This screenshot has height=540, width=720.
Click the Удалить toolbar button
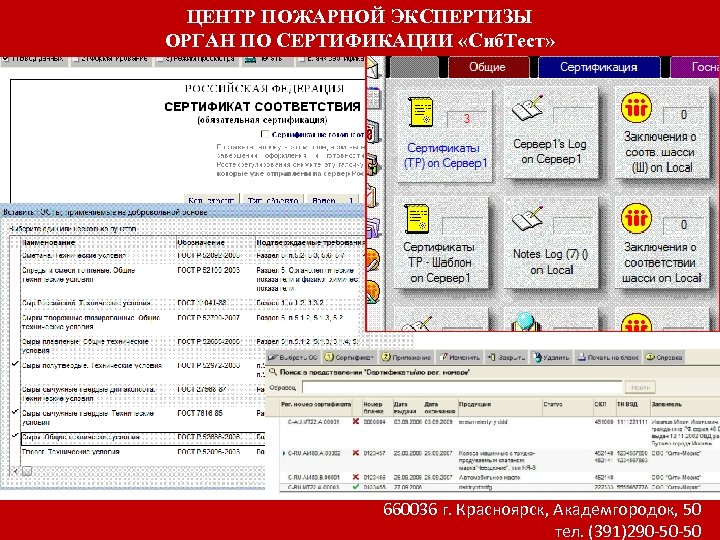pyautogui.click(x=551, y=357)
